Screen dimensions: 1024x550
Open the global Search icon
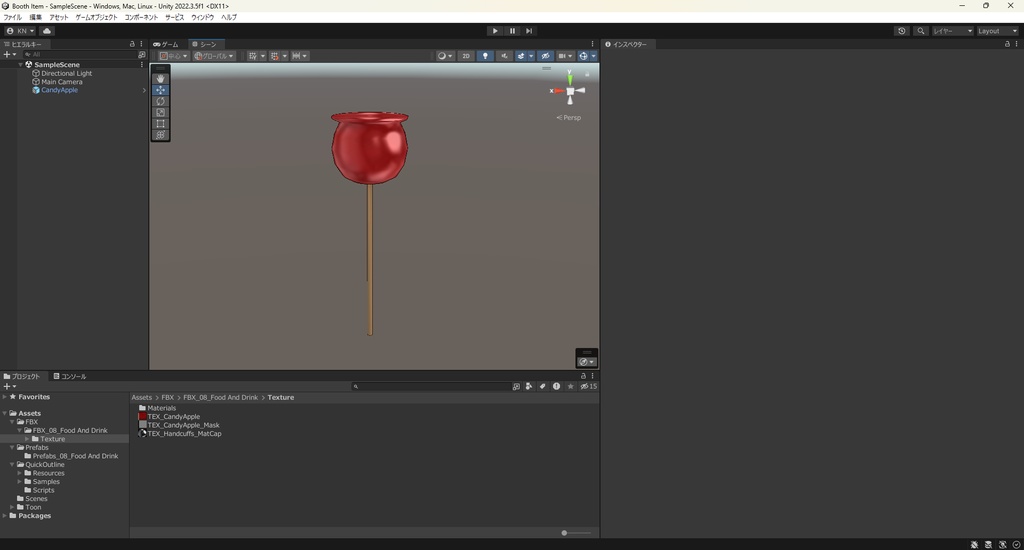point(921,31)
